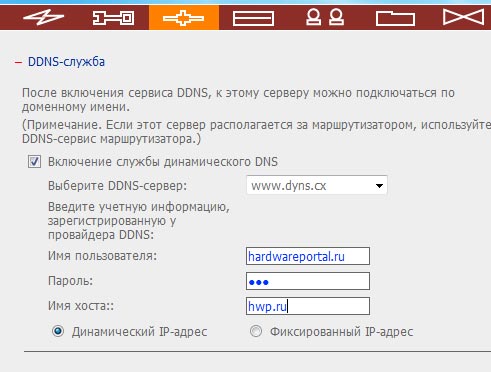Viewport: 491px width, 372px height.
Task: Click the Выберите DDNS-сервер label
Action: (117, 186)
